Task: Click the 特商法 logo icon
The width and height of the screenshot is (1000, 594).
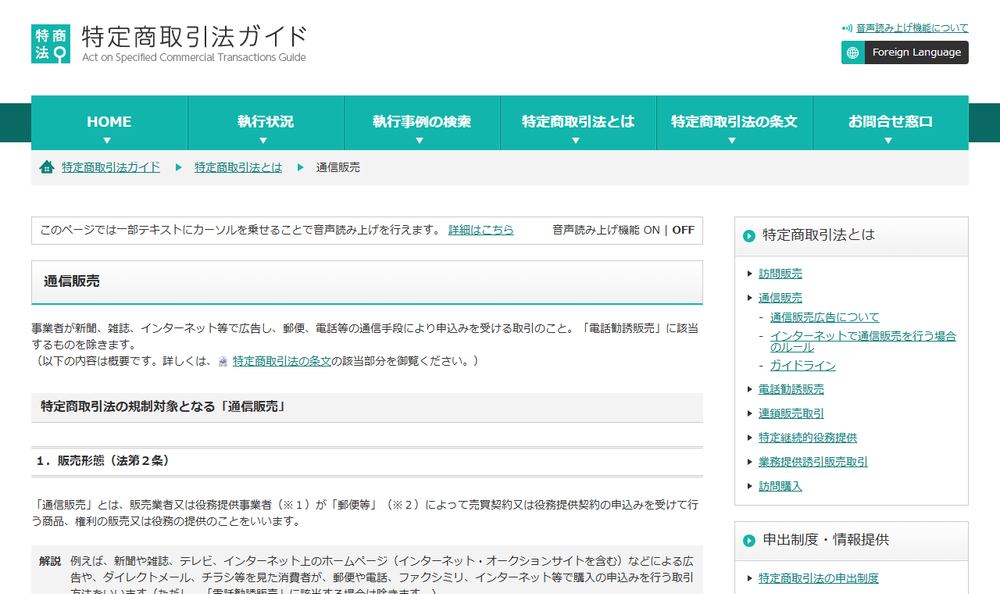Action: click(50, 43)
